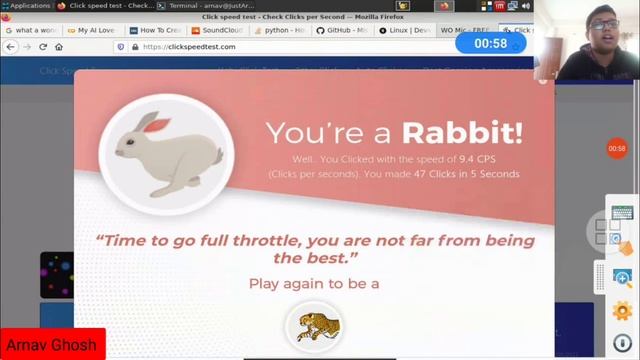Click the blue 00:58 timer pill

point(491,43)
